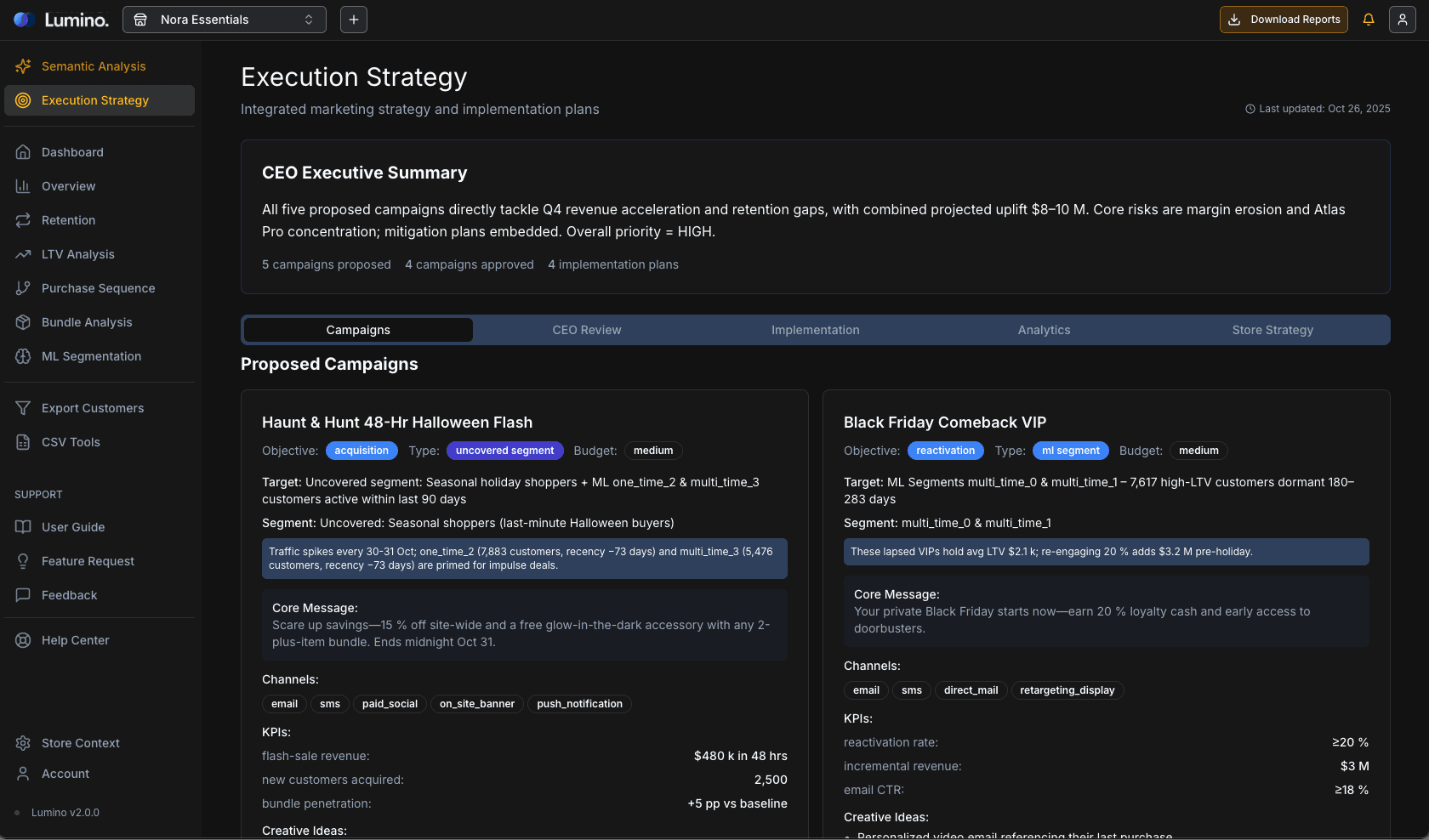Screen dimensions: 1429x840
Task: Click the add workspace plus button
Action: point(353,19)
